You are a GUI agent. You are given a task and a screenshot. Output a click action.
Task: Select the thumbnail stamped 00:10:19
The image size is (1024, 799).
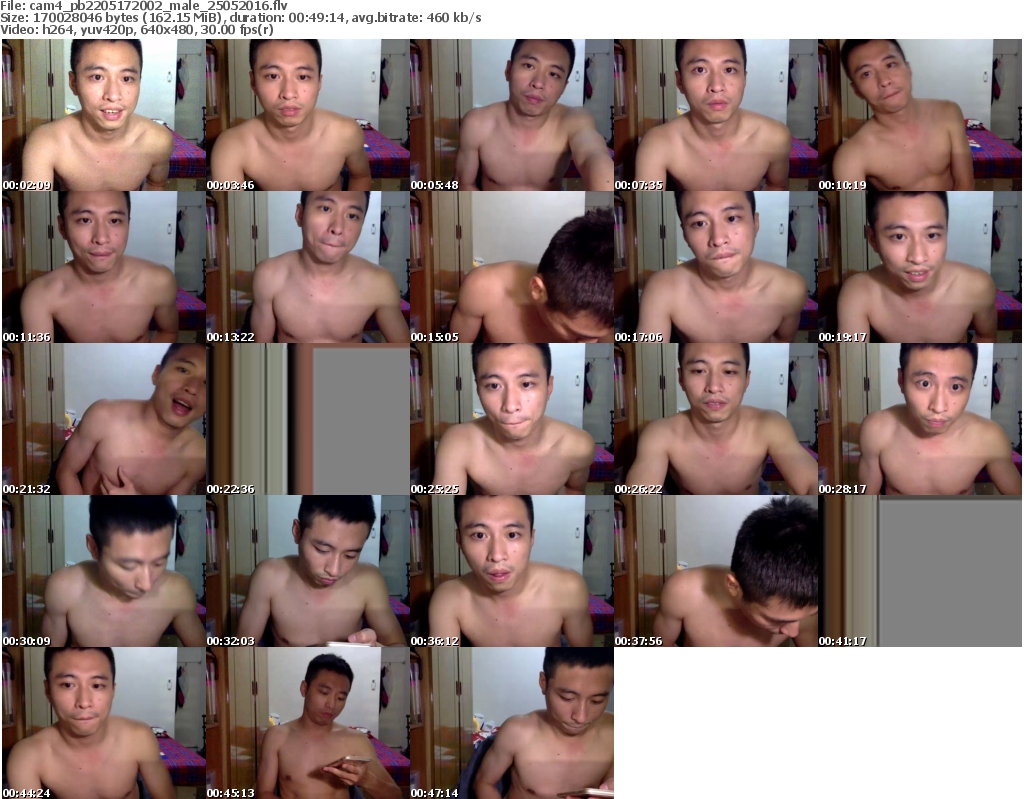920,115
